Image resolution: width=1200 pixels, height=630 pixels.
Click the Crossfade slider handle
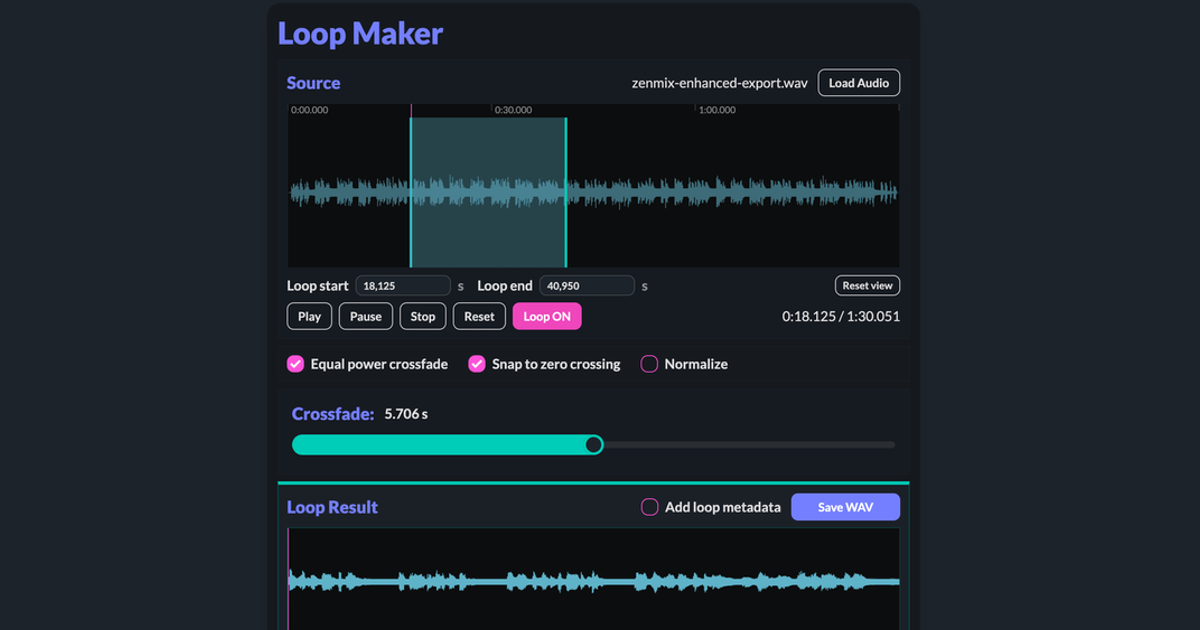click(x=594, y=445)
